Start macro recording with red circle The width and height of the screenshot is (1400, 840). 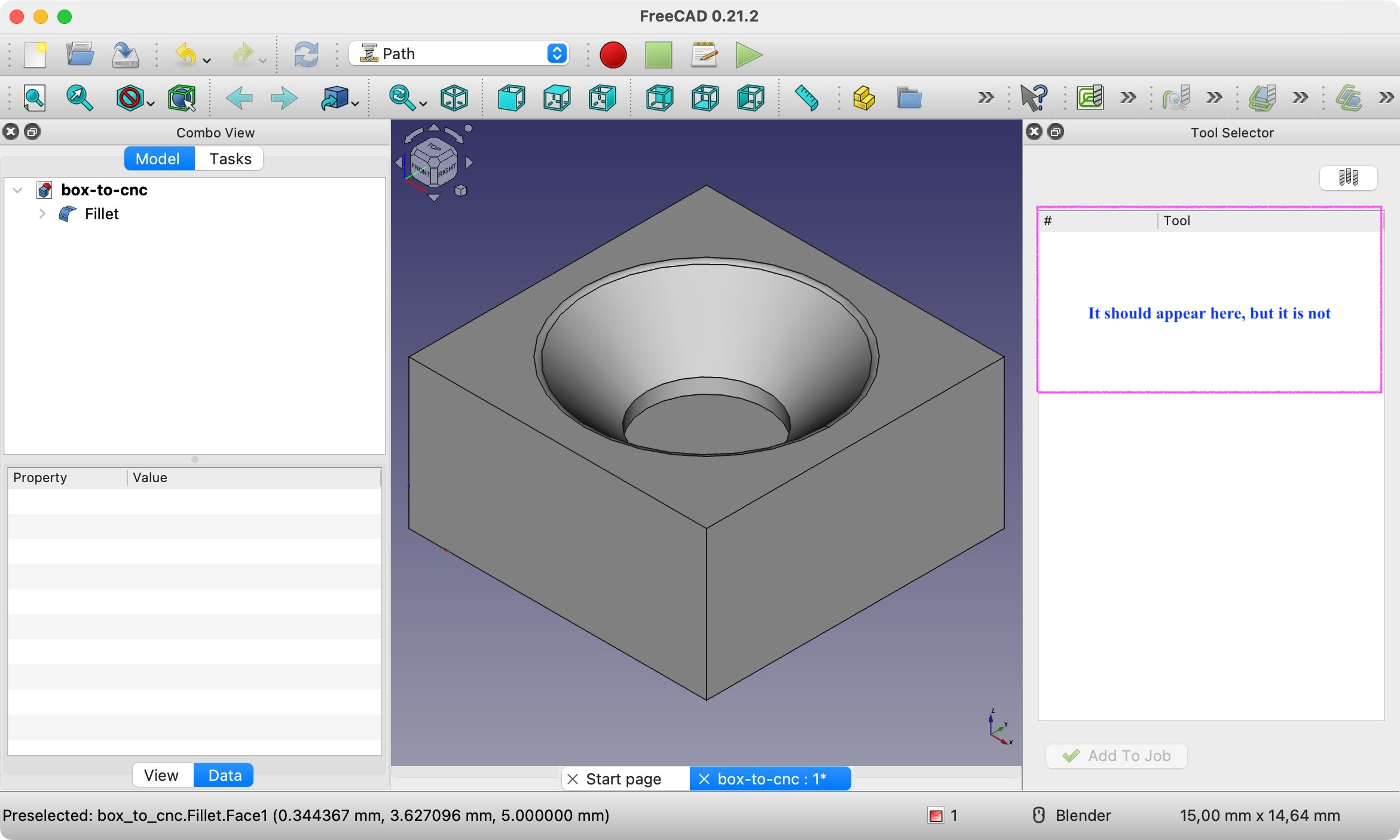pyautogui.click(x=613, y=54)
